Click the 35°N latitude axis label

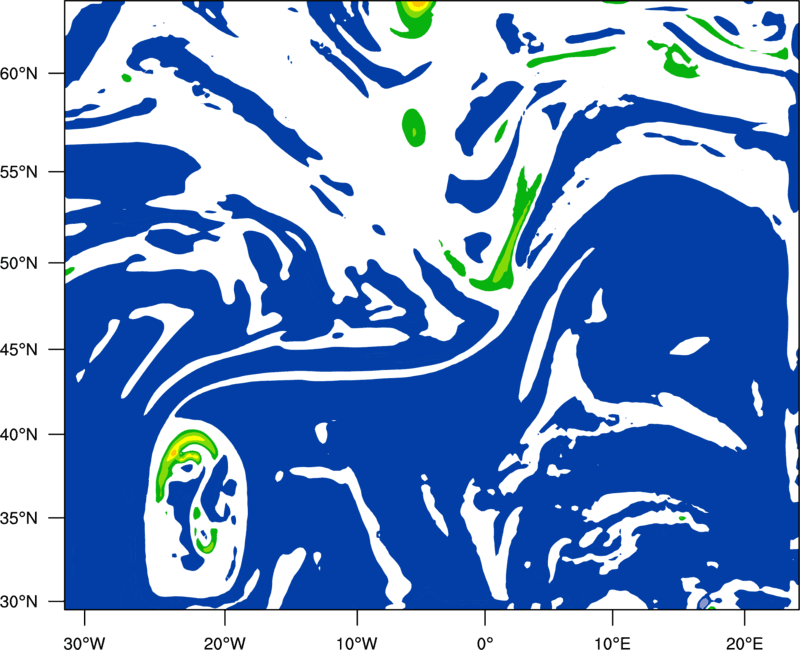point(19,518)
